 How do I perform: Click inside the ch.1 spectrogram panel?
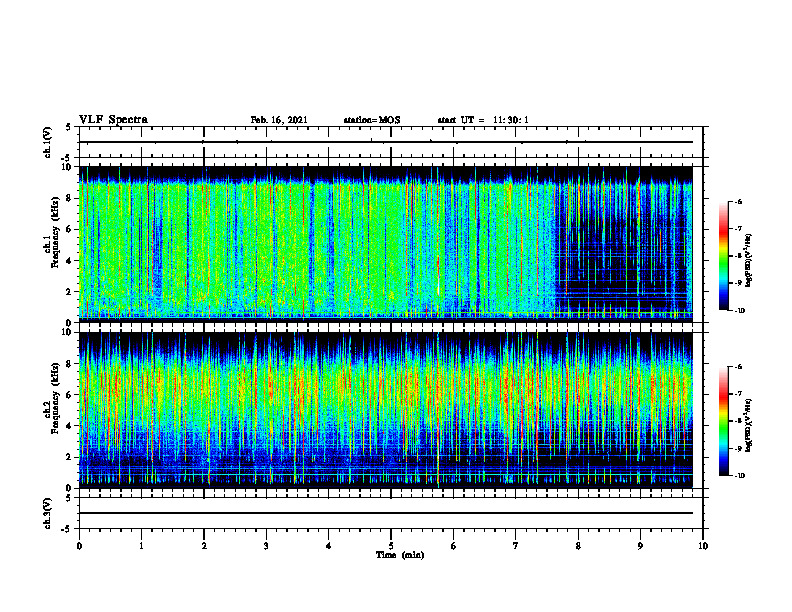coord(385,244)
